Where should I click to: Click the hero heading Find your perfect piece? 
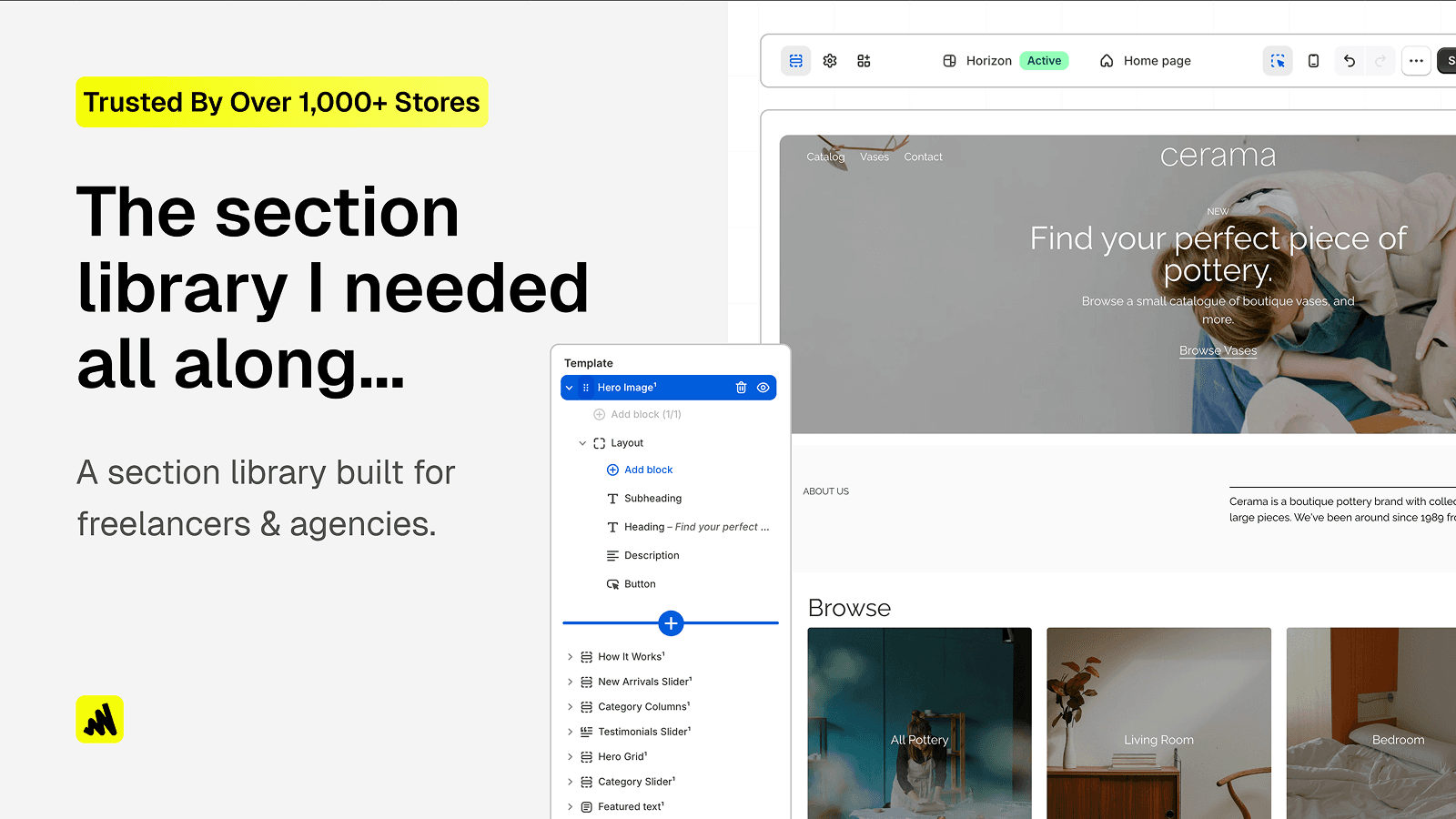coord(1218,254)
